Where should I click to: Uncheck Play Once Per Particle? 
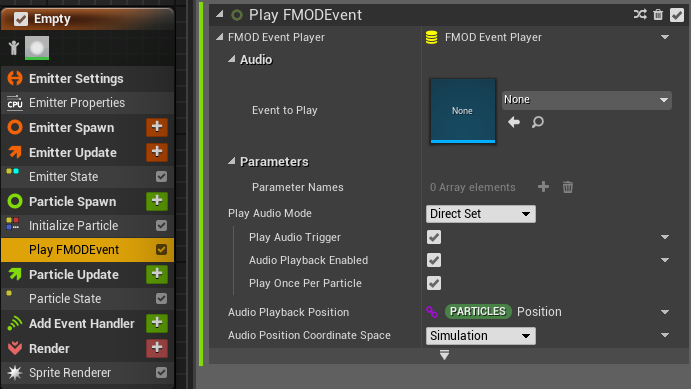434,283
